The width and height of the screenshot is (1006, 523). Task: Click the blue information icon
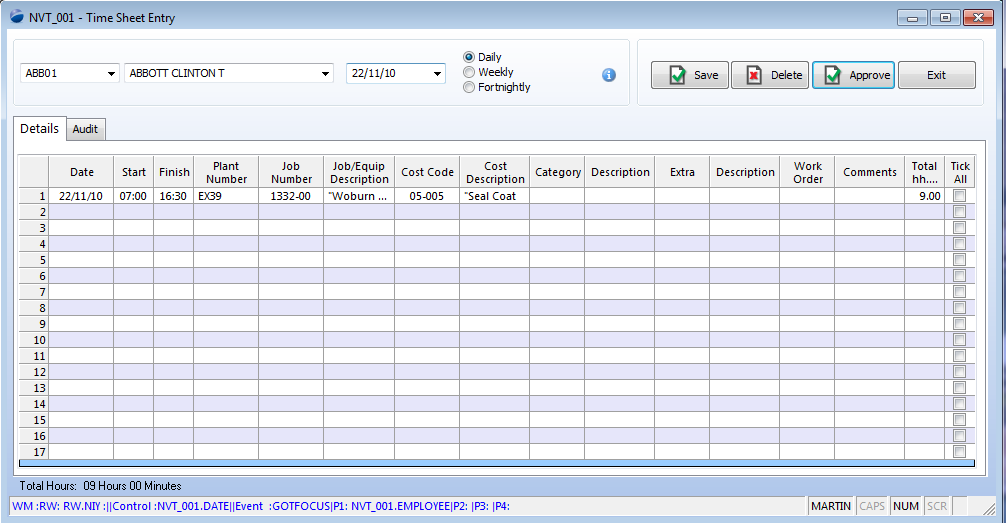pos(609,75)
